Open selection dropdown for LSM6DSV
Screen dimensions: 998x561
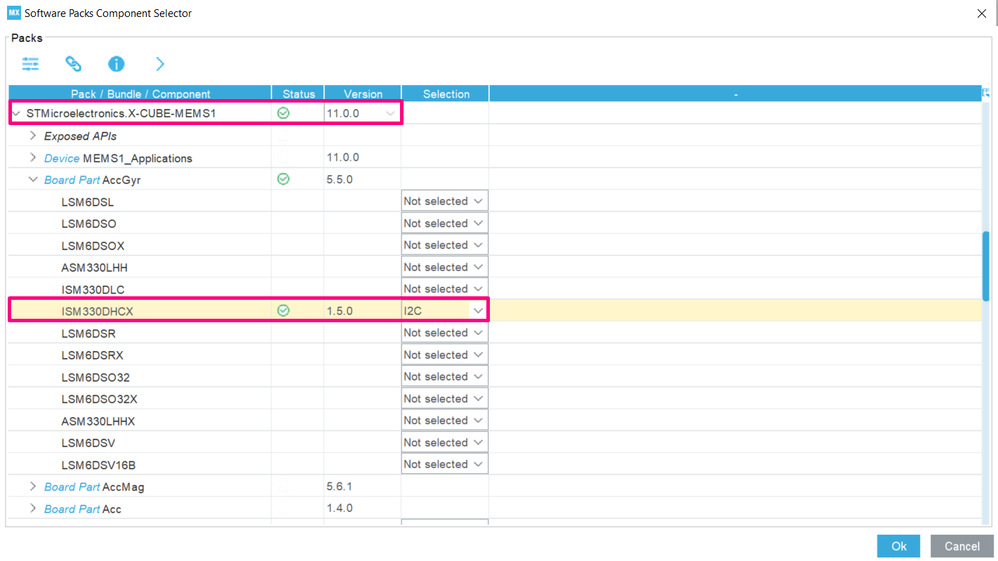pos(444,443)
